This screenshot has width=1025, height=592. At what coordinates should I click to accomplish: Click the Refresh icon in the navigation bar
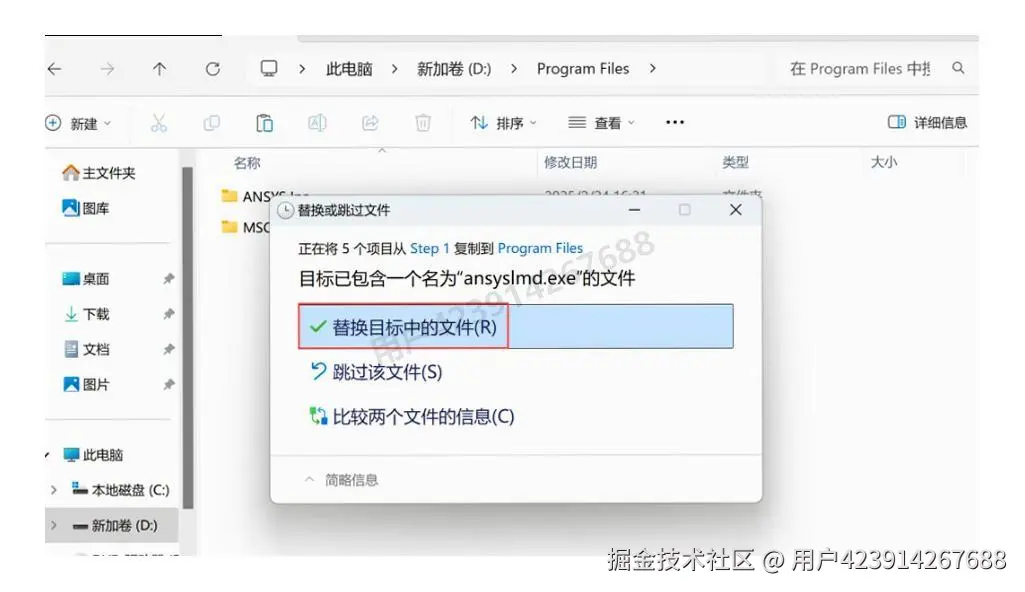[x=213, y=68]
